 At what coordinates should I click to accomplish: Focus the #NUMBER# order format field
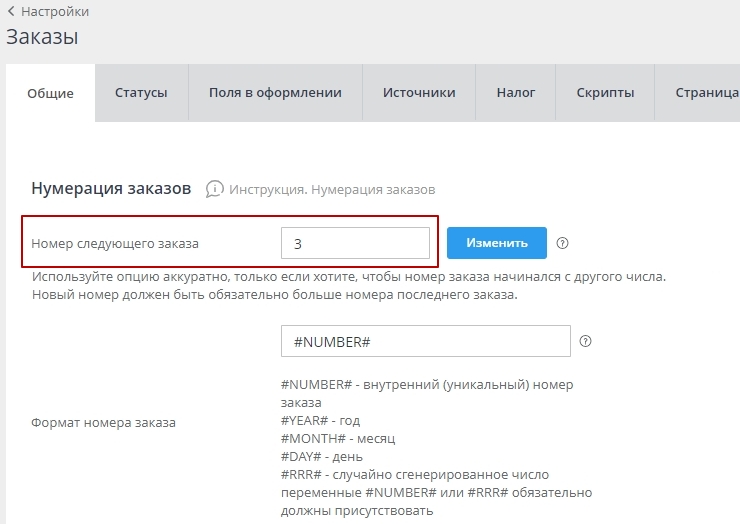pos(426,341)
